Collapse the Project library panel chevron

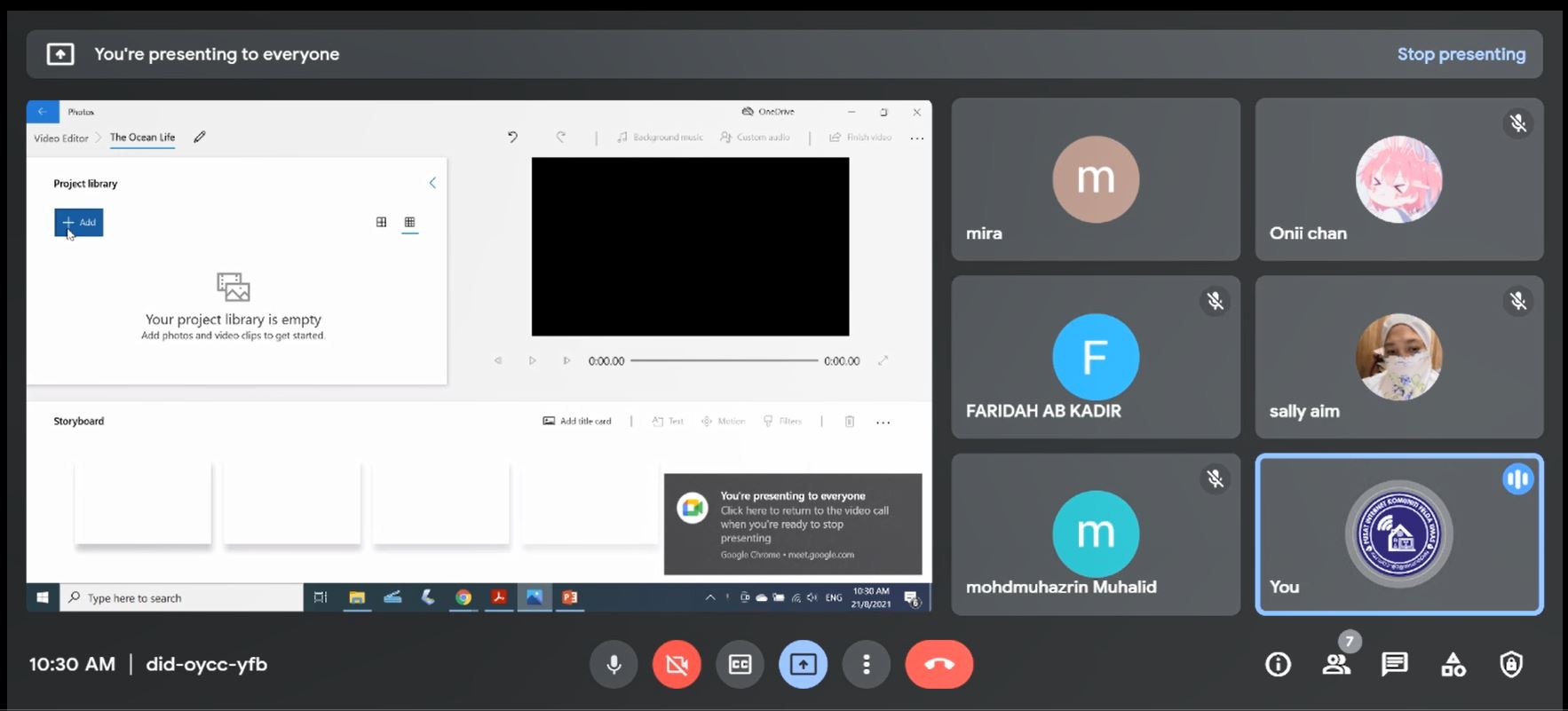[x=432, y=183]
